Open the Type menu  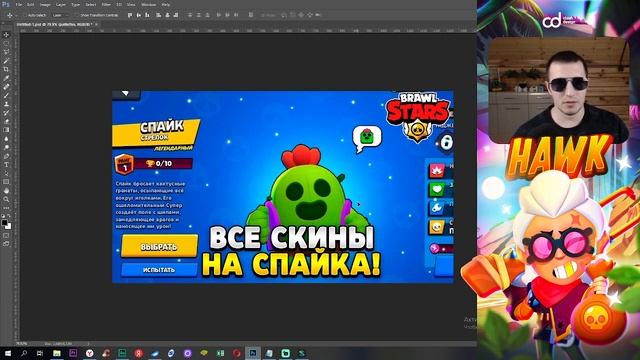click(76, 4)
